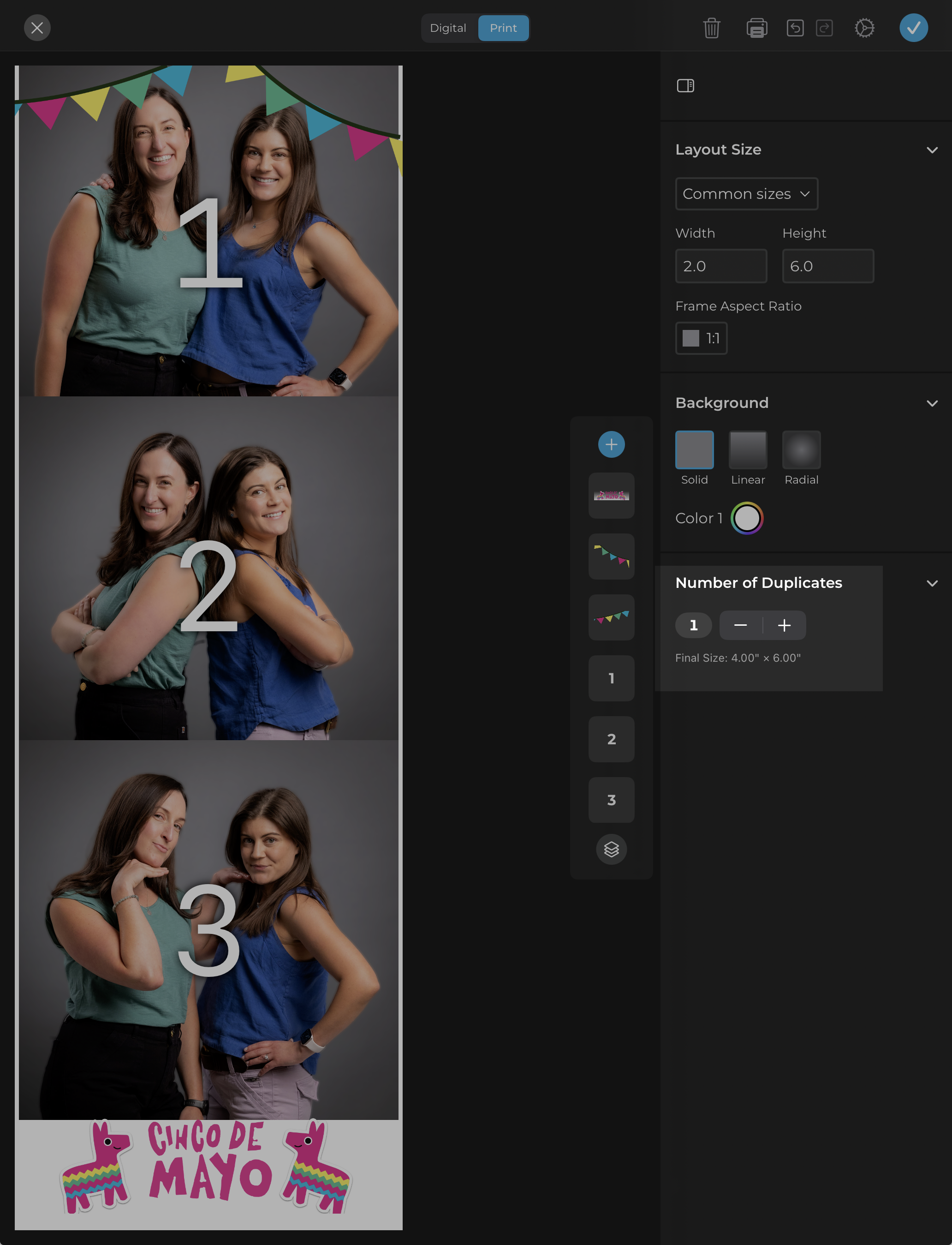Click the undo arrow icon

[795, 28]
